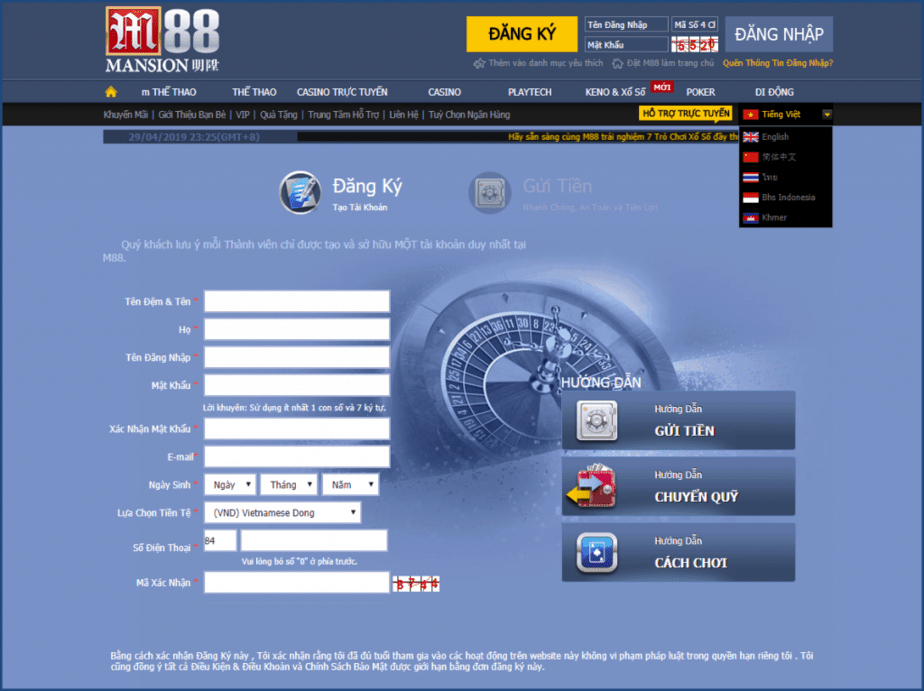Click the Đặt M88 làm trang chủ link

click(670, 63)
